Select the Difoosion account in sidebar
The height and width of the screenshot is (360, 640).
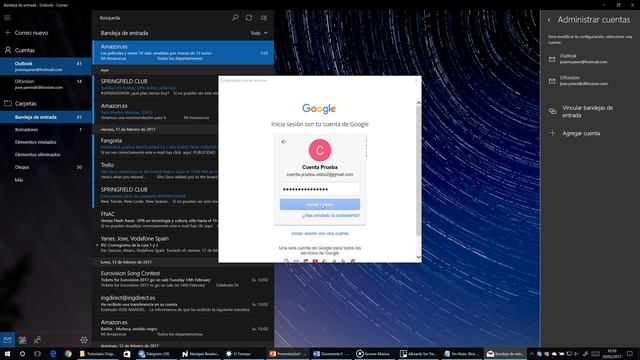pyautogui.click(x=46, y=84)
